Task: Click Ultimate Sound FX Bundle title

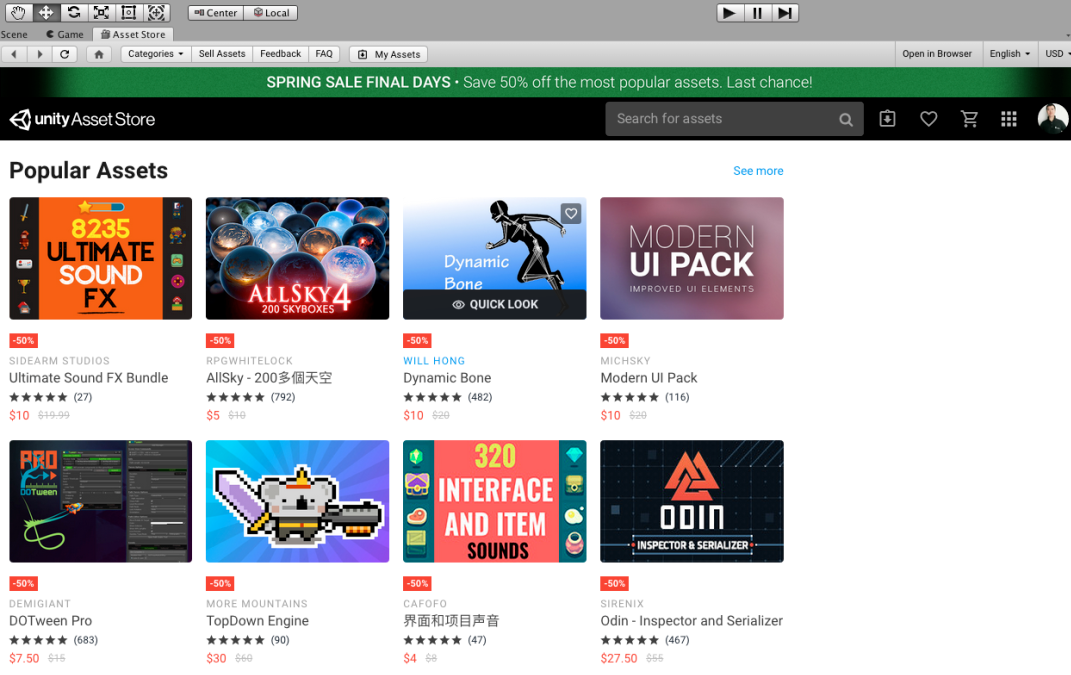Action: tap(88, 378)
